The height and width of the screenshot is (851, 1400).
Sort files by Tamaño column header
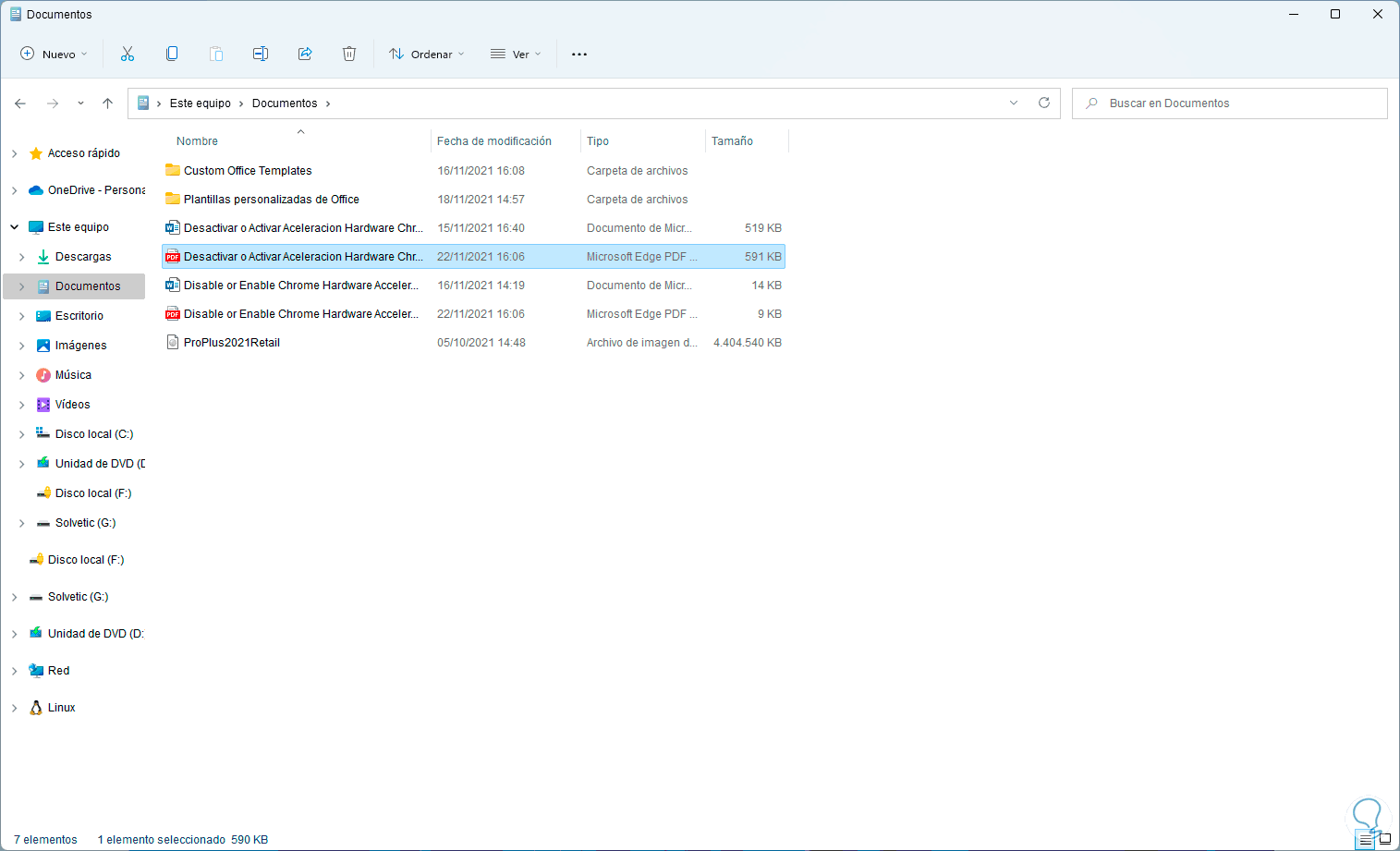tap(732, 141)
